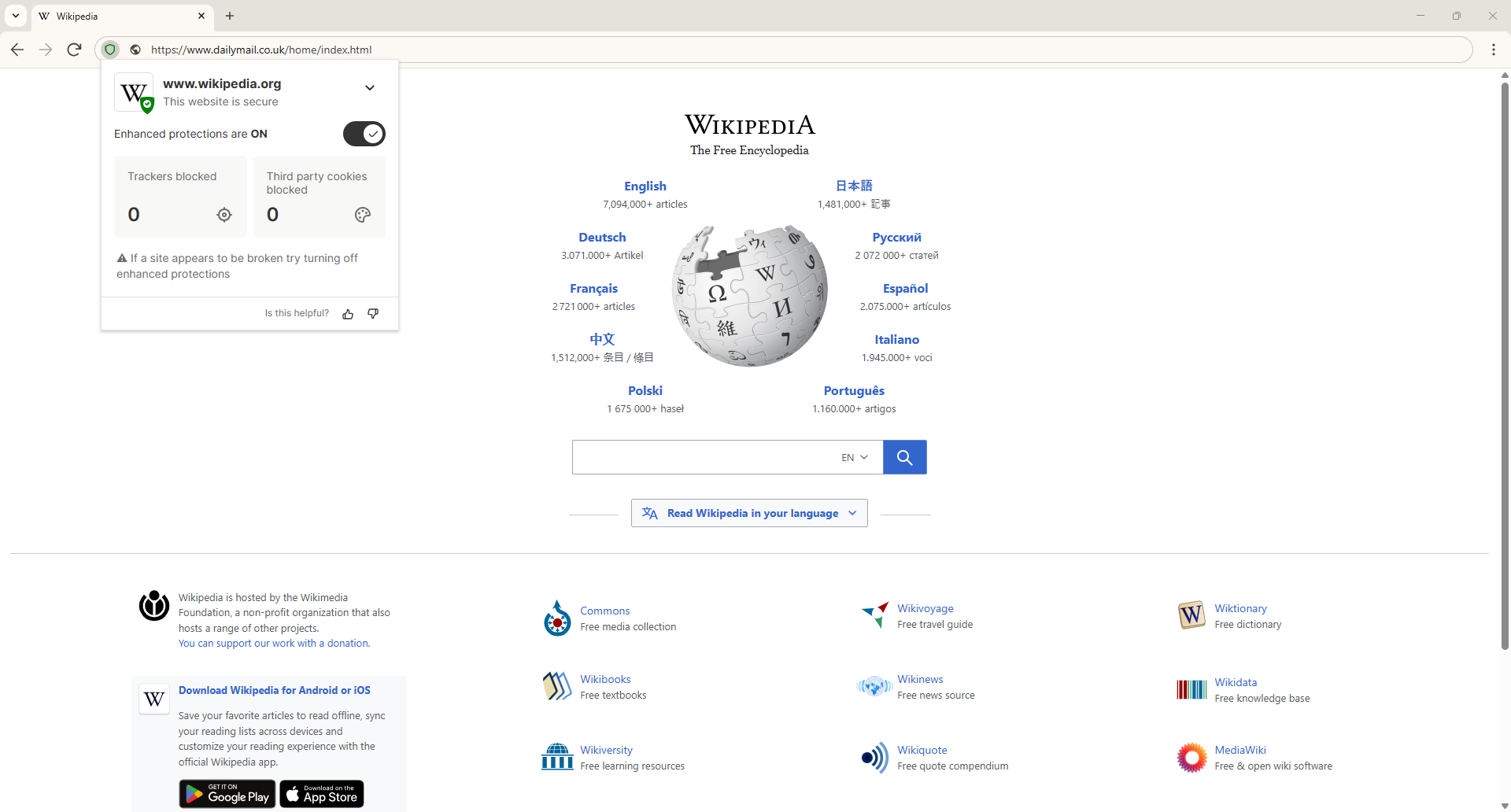
Task: Click the trackers blocked target icon
Action: [x=224, y=215]
